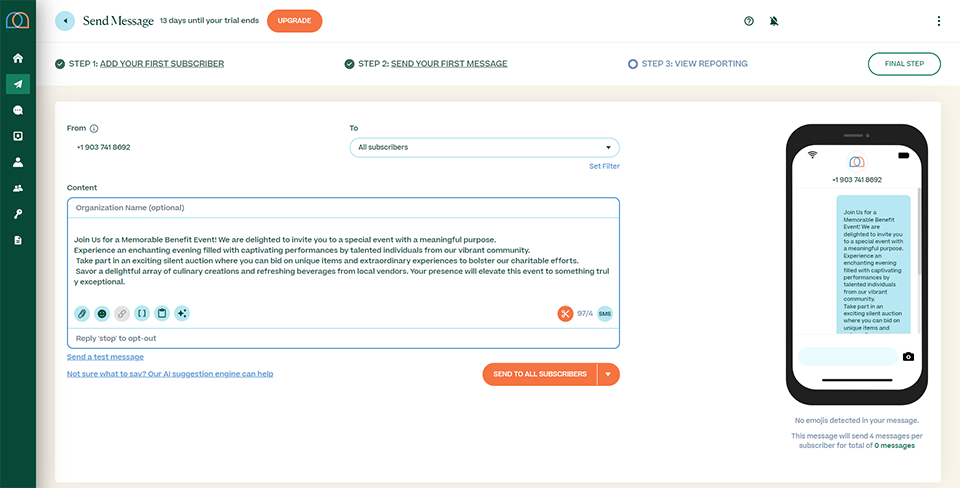960x488 pixels.
Task: Click the phone preview message input bar
Action: [x=848, y=356]
